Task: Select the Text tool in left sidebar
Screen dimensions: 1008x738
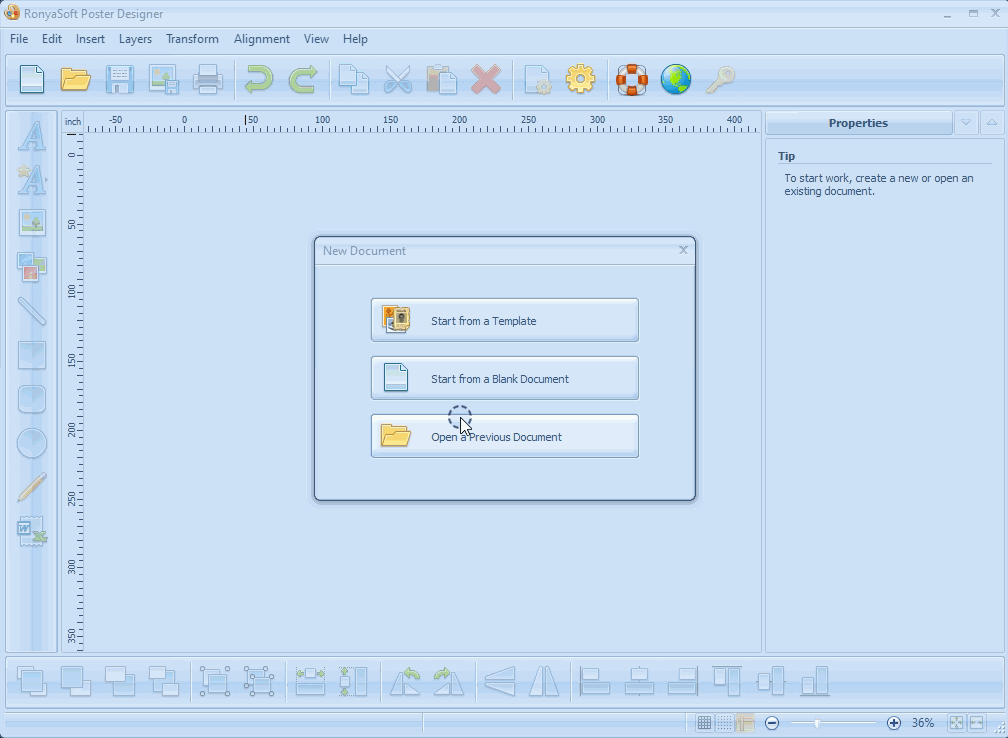Action: [32, 136]
